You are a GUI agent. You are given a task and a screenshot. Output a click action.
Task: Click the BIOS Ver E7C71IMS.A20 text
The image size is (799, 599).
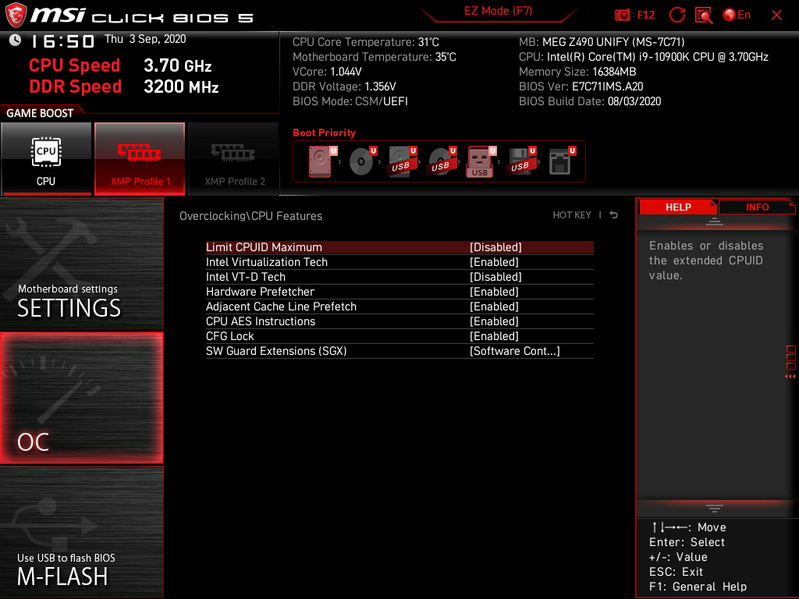tap(581, 87)
